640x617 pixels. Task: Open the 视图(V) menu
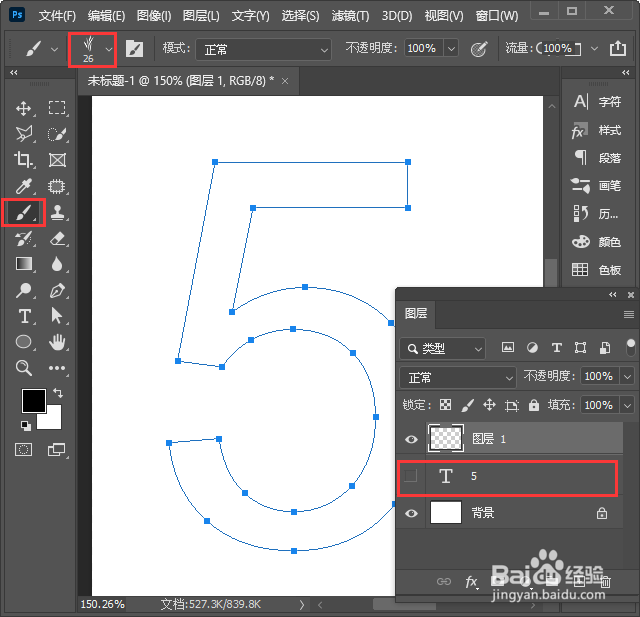(x=444, y=16)
